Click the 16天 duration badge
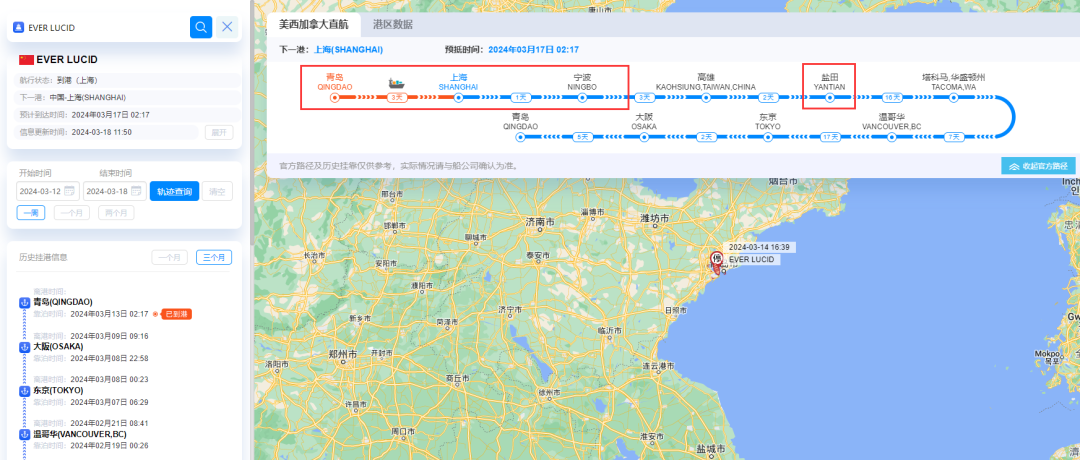The height and width of the screenshot is (460, 1080). click(893, 98)
